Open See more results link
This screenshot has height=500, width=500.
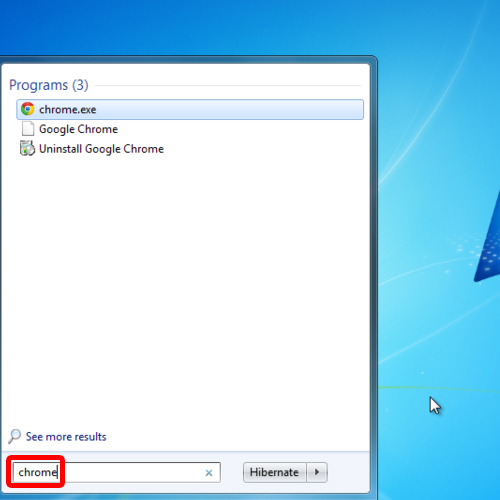click(x=66, y=437)
